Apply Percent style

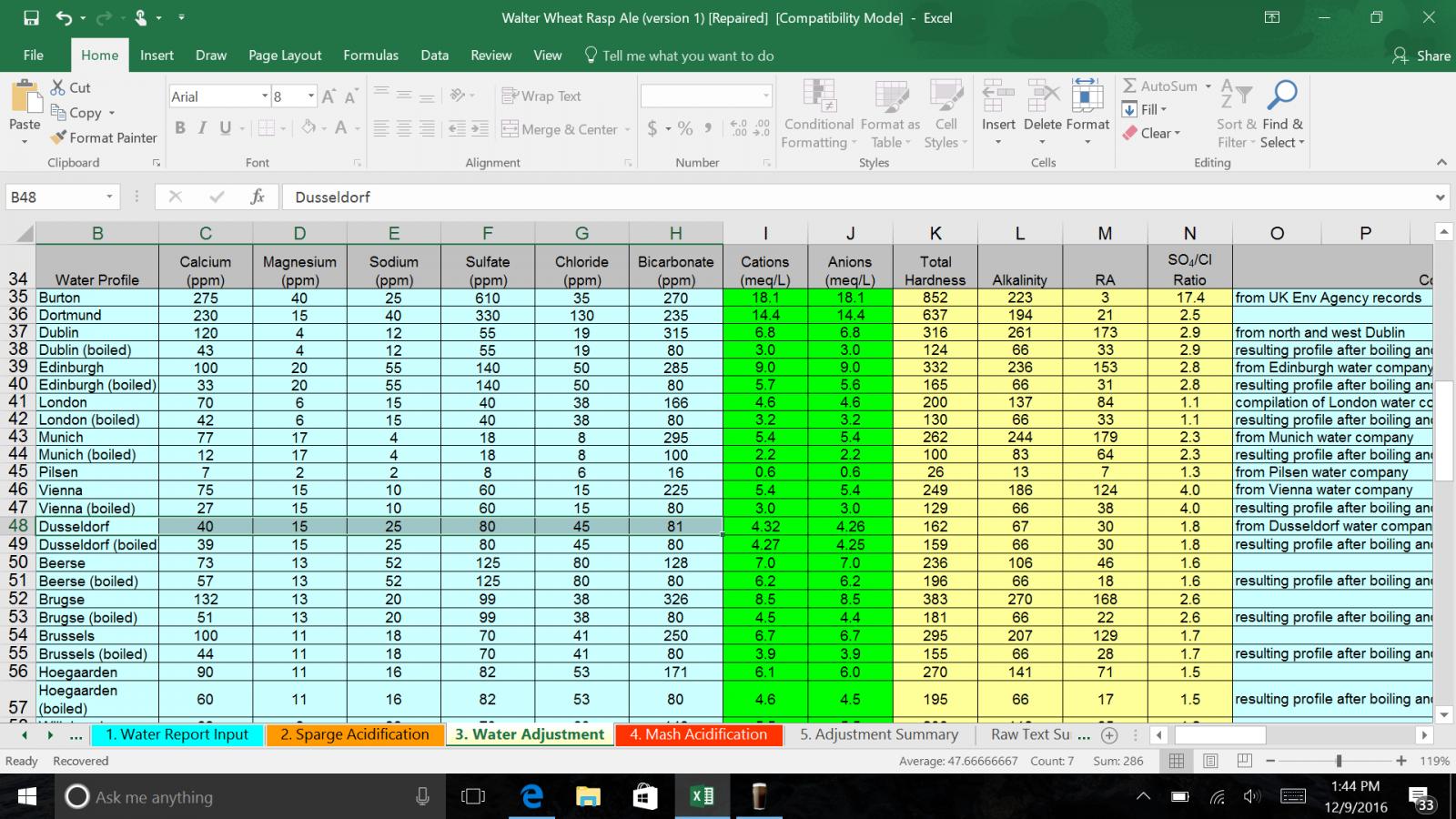[685, 128]
